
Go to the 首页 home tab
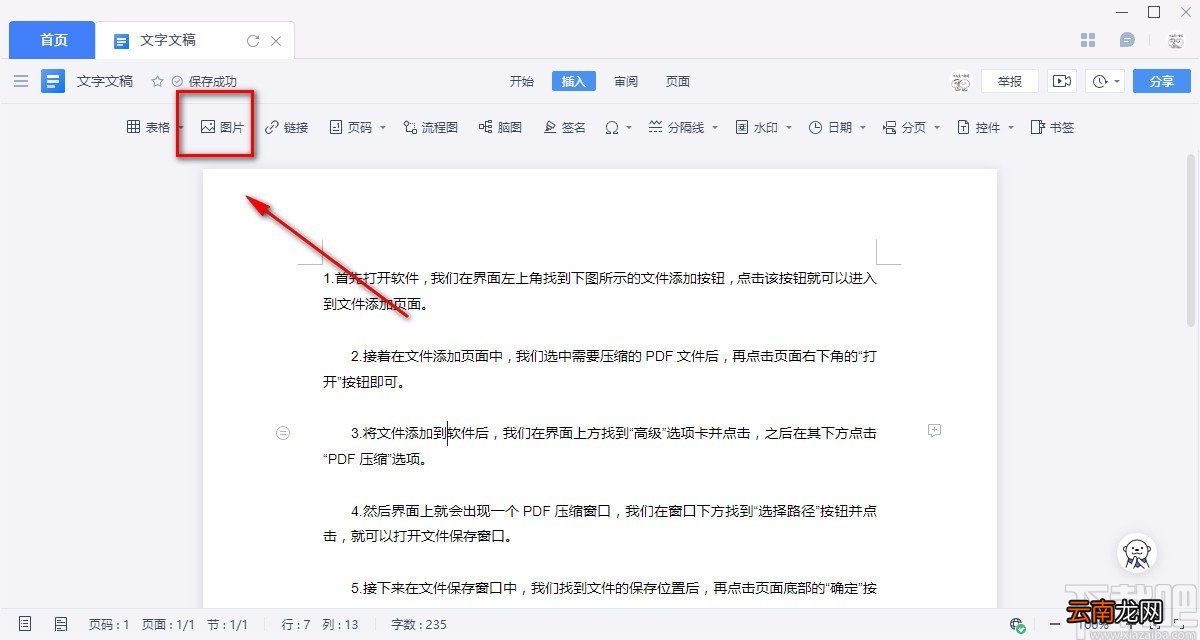click(x=53, y=40)
